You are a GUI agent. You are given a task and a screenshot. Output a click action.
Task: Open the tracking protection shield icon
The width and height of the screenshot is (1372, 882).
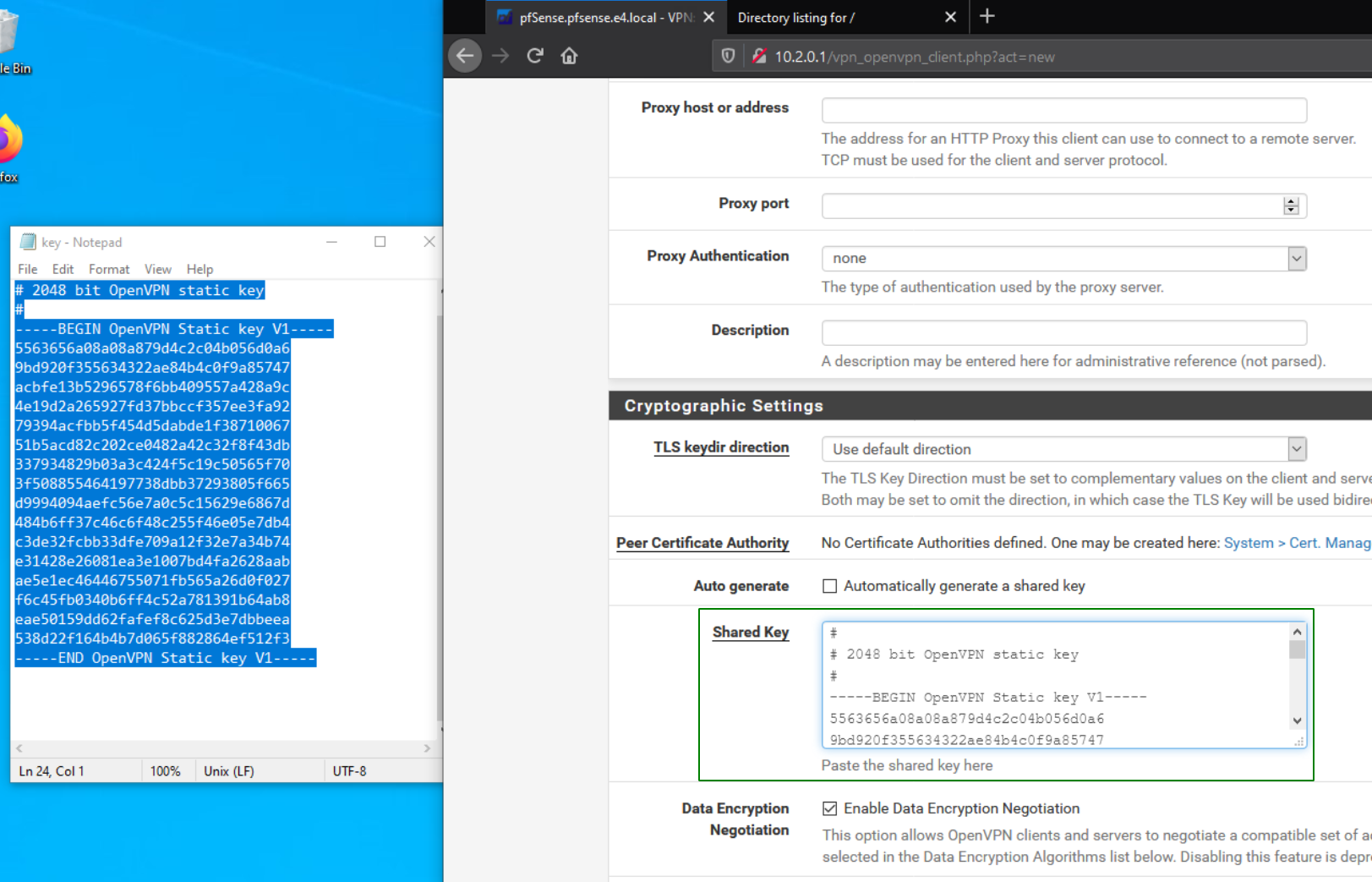click(728, 57)
